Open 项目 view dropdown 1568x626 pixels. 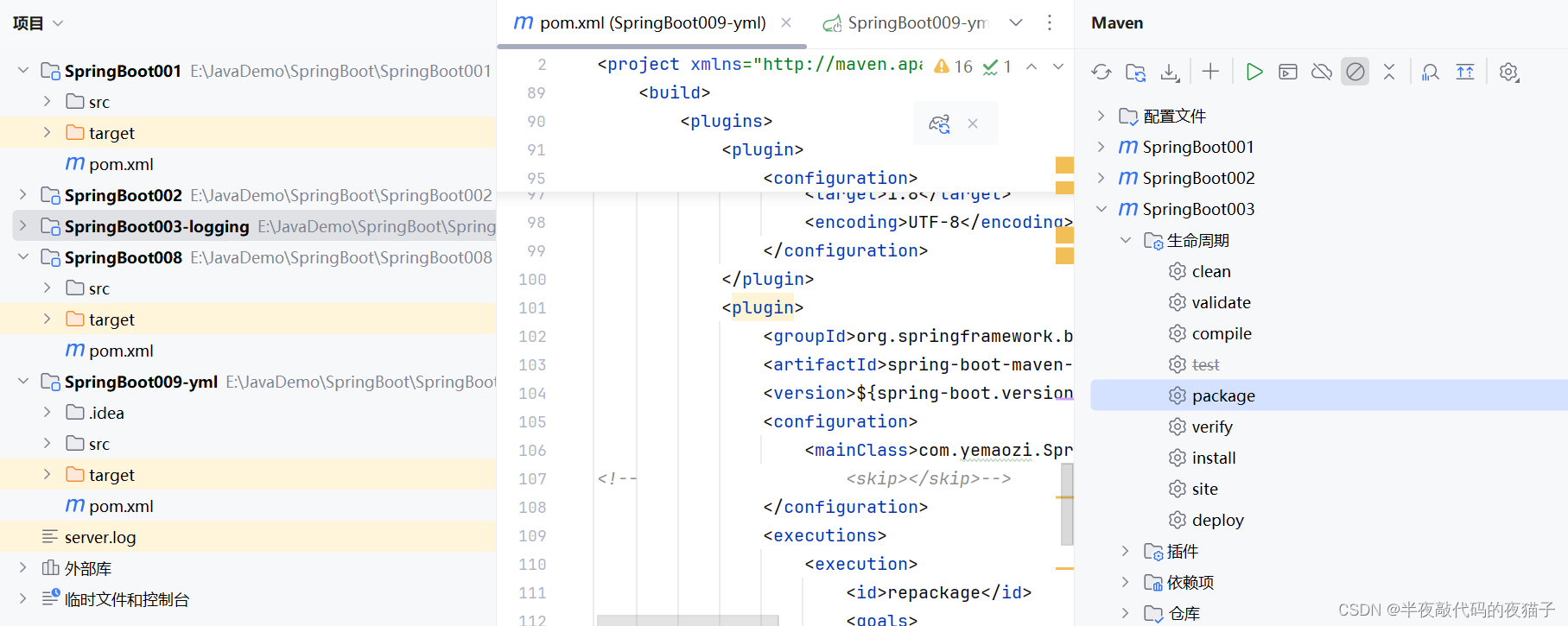point(38,23)
